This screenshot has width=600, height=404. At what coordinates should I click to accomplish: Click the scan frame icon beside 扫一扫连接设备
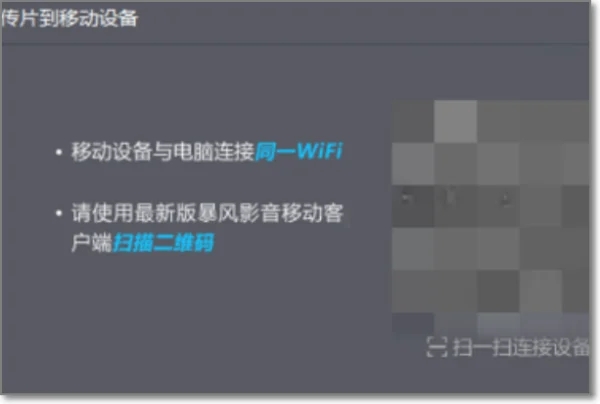(x=437, y=347)
